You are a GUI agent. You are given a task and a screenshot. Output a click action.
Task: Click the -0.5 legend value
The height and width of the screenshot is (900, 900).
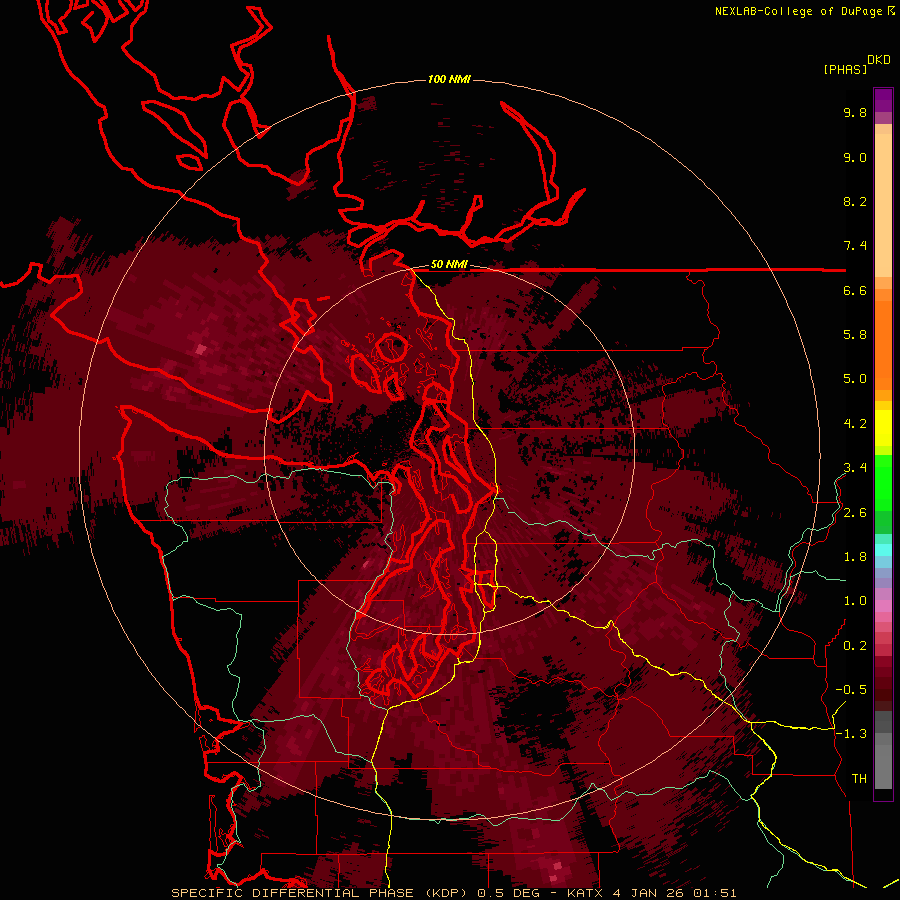pos(851,690)
